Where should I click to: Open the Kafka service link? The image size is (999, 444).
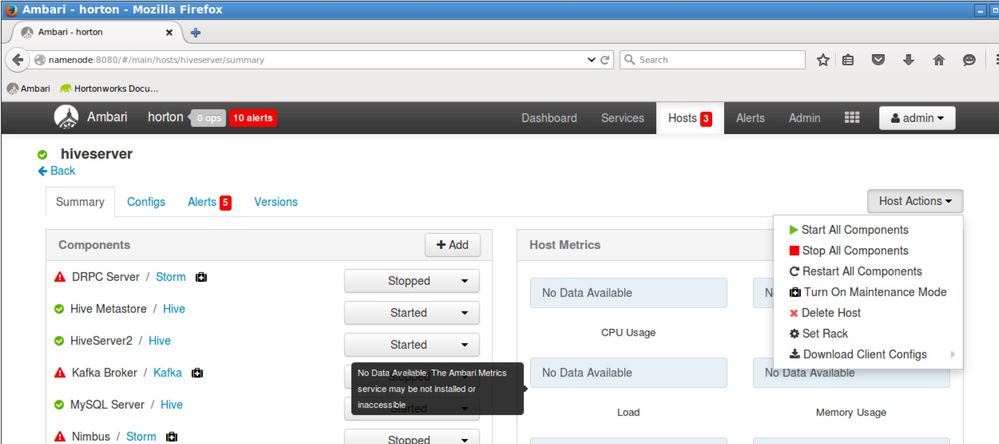[x=168, y=373]
